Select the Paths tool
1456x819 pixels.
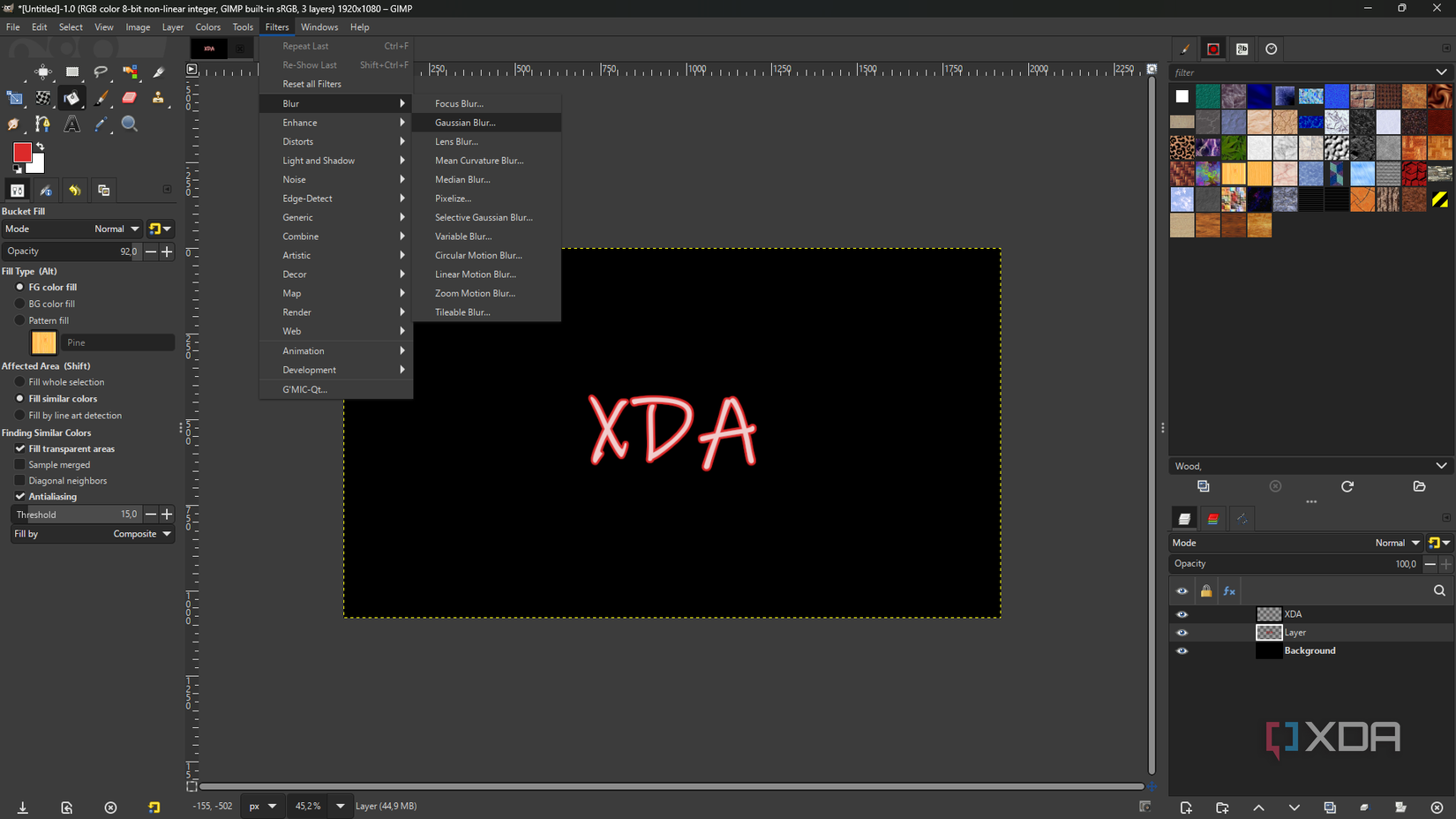click(43, 124)
